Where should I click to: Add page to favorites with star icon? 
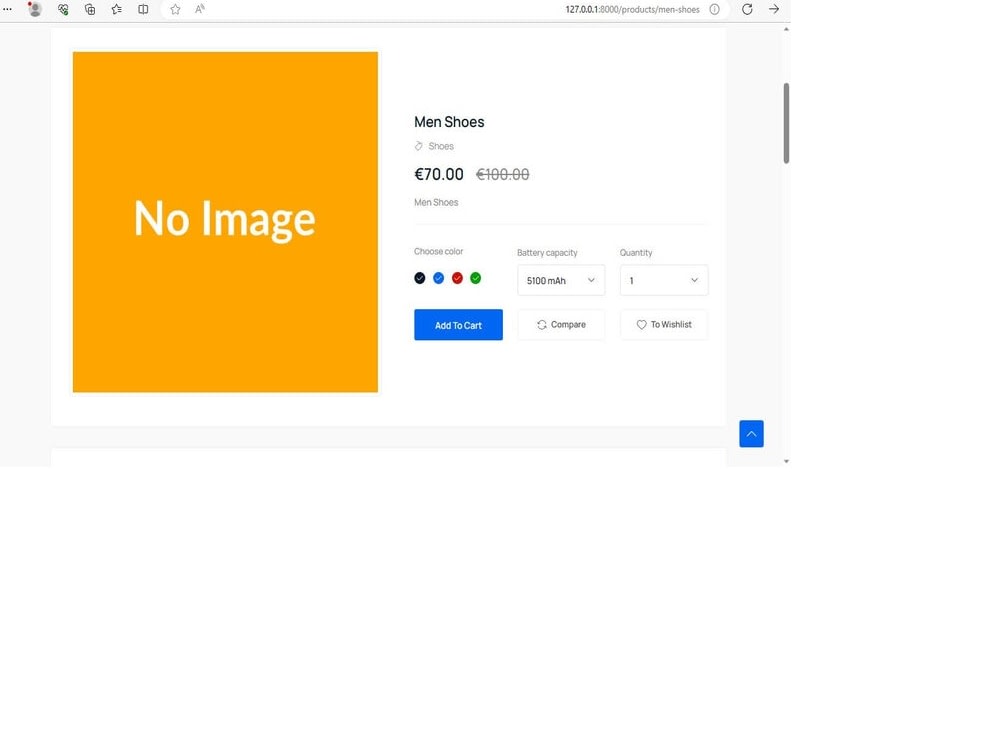tap(175, 9)
